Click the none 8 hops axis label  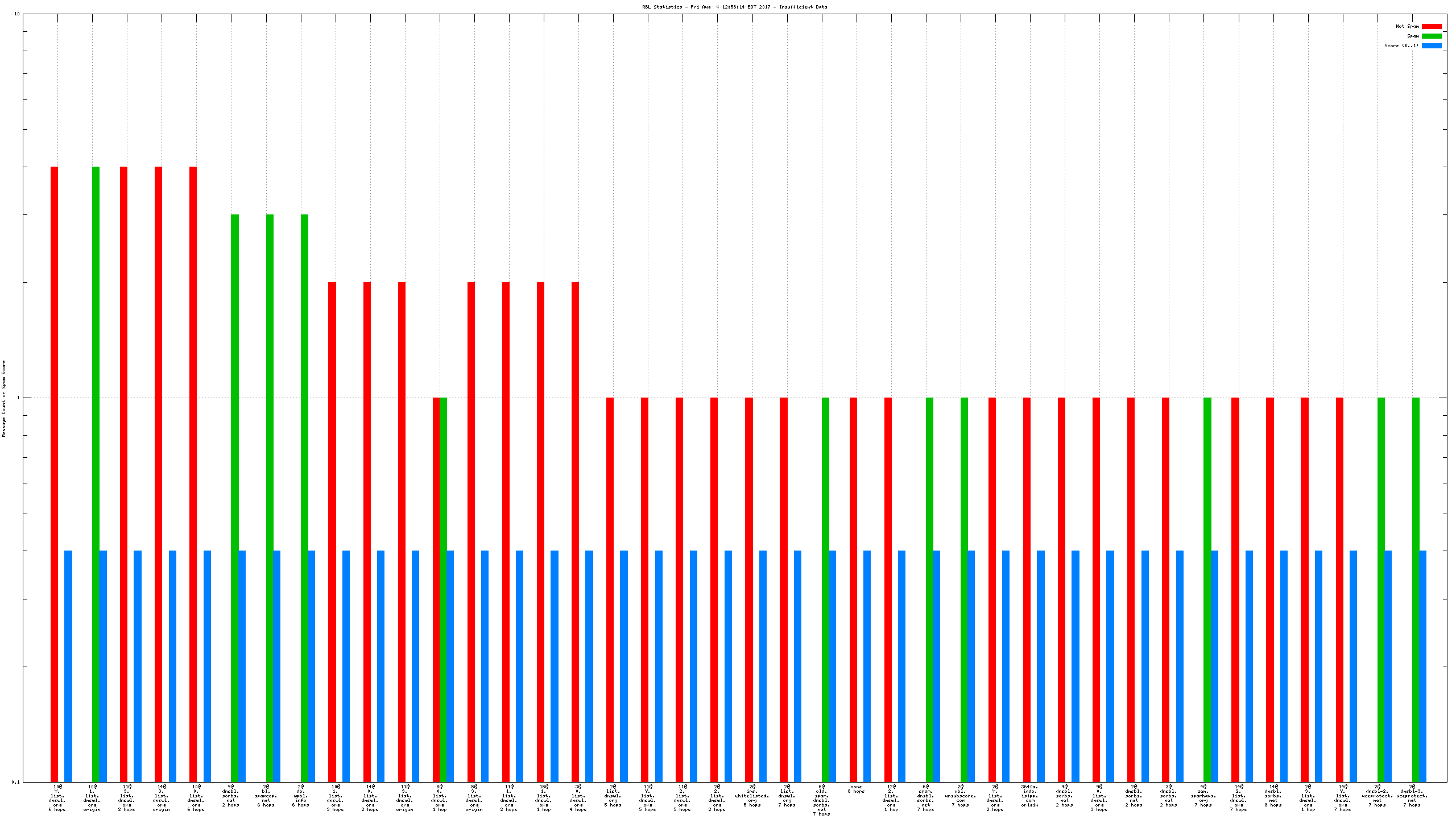[x=856, y=789]
